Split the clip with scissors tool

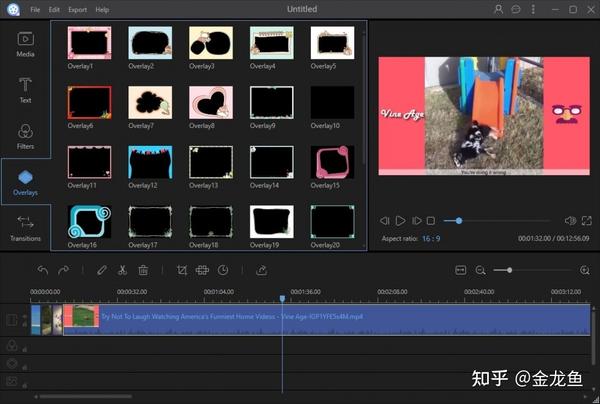coord(122,270)
